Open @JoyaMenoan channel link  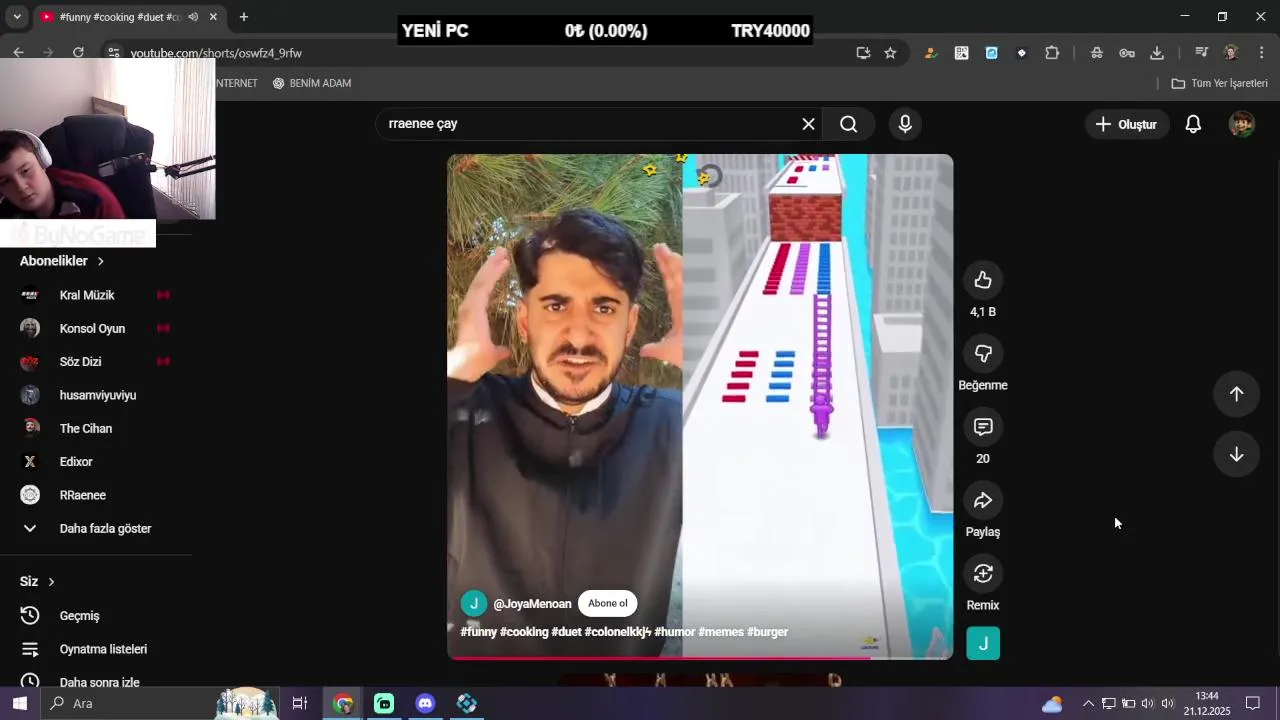(532, 604)
